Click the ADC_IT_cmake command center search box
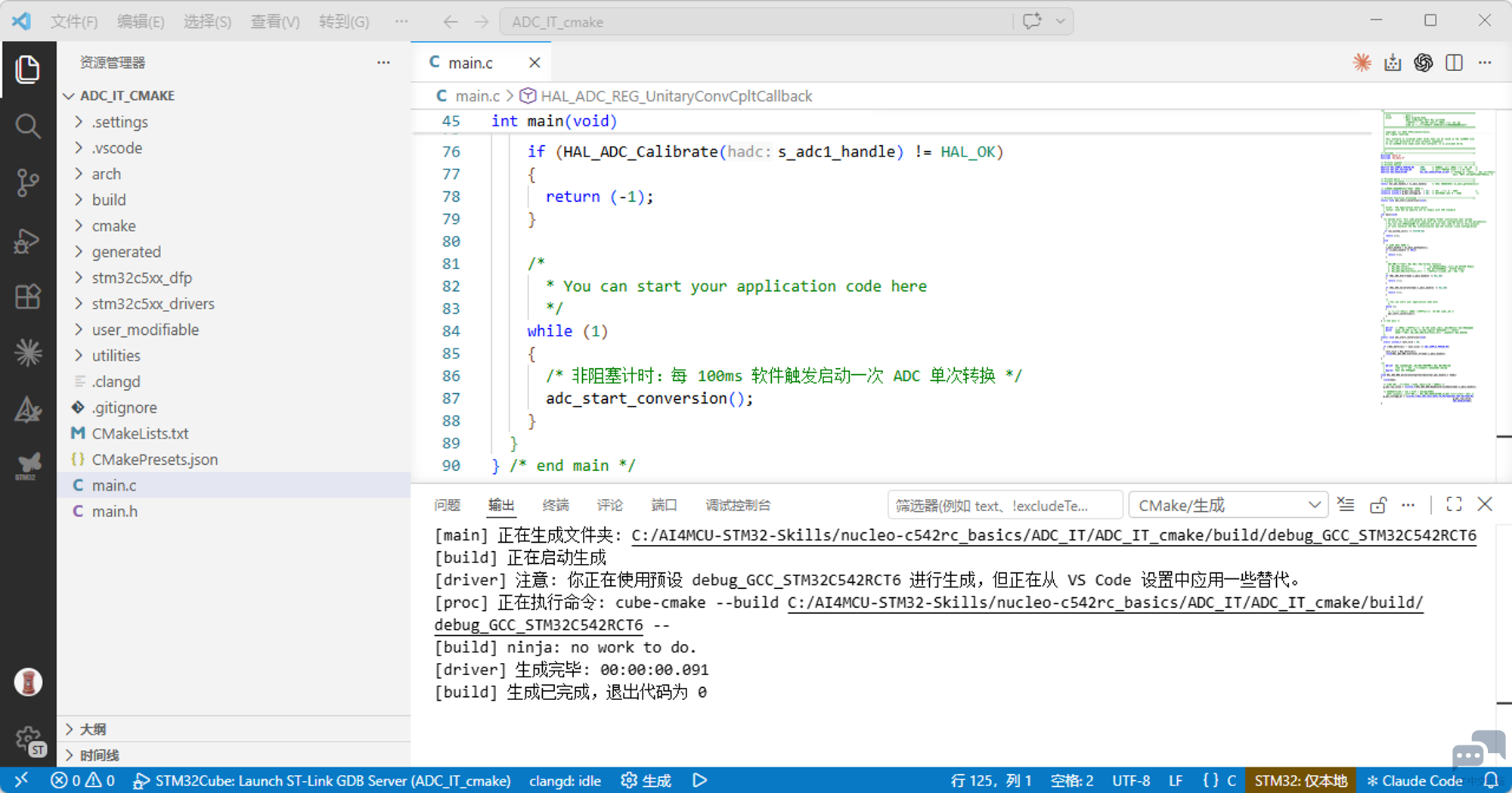The height and width of the screenshot is (793, 1512). tap(756, 22)
